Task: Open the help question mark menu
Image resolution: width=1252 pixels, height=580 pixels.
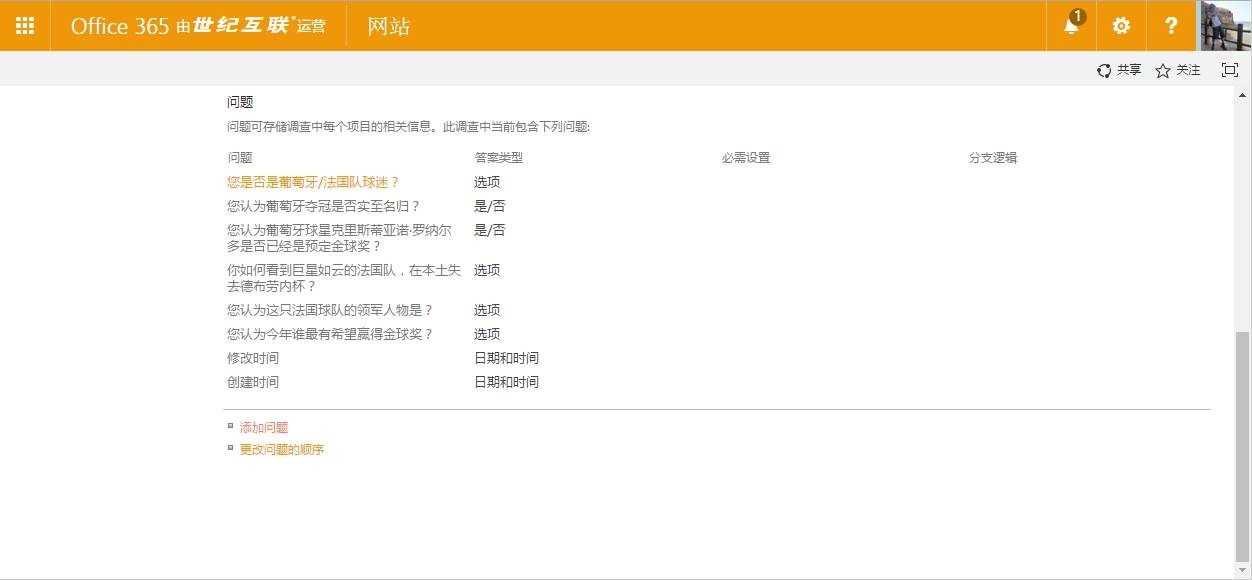Action: tap(1170, 26)
